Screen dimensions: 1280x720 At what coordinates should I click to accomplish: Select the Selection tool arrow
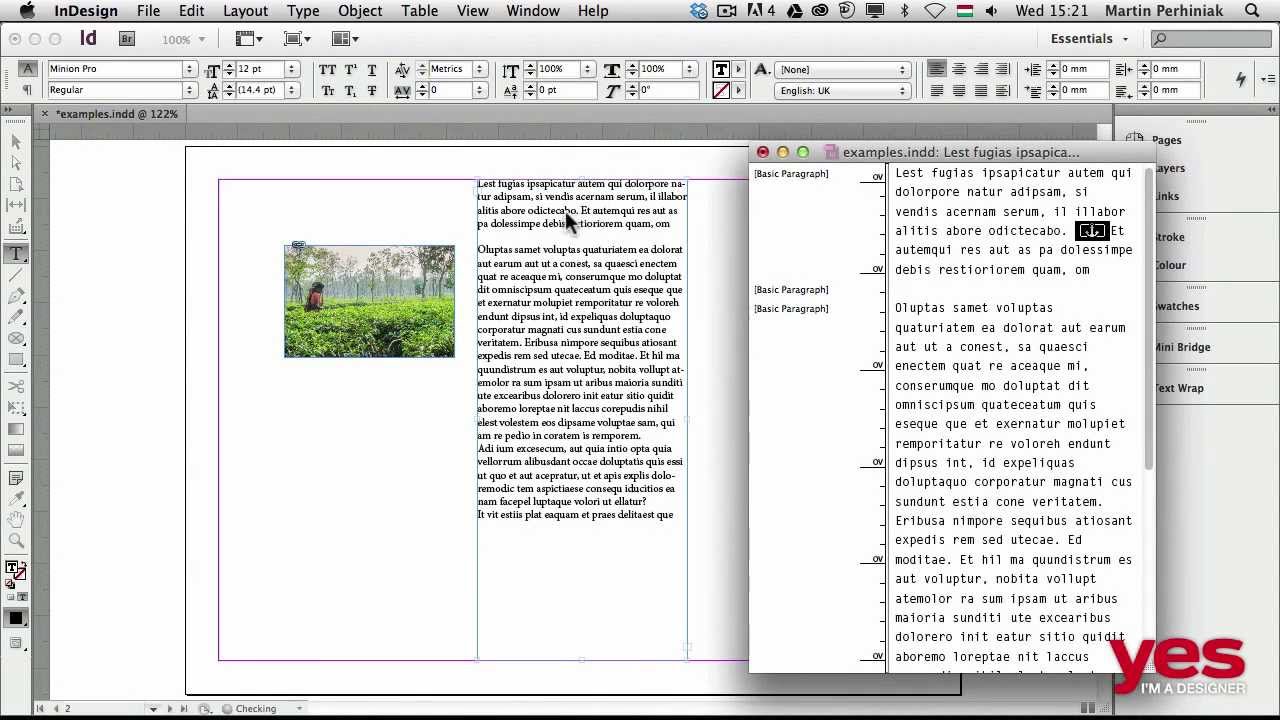[16, 142]
